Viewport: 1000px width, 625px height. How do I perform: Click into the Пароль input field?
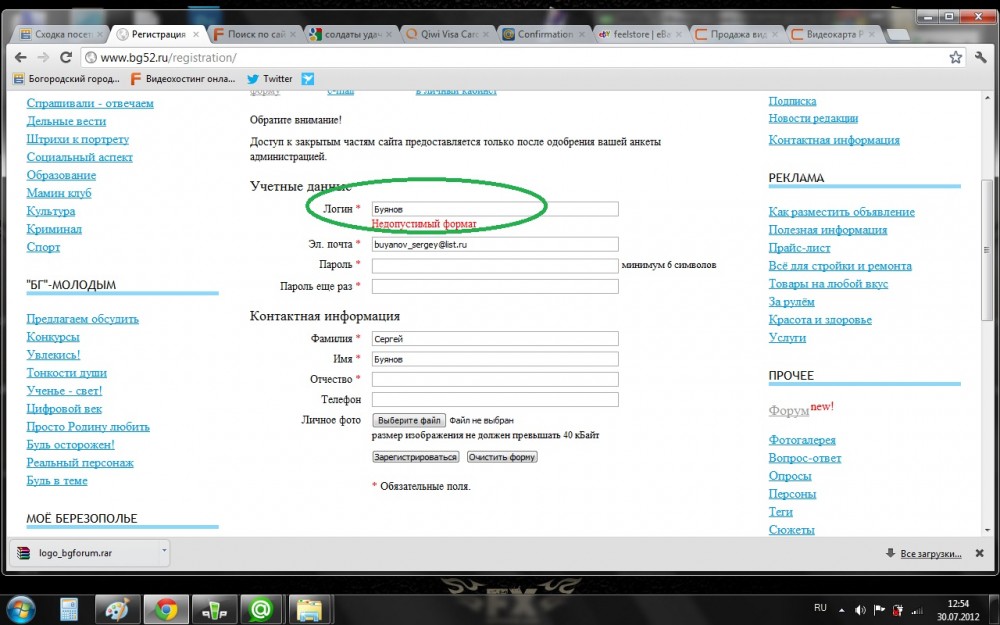(495, 266)
